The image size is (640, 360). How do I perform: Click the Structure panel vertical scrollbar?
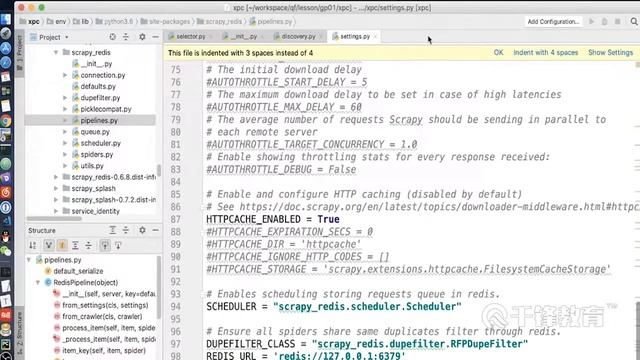[159, 287]
